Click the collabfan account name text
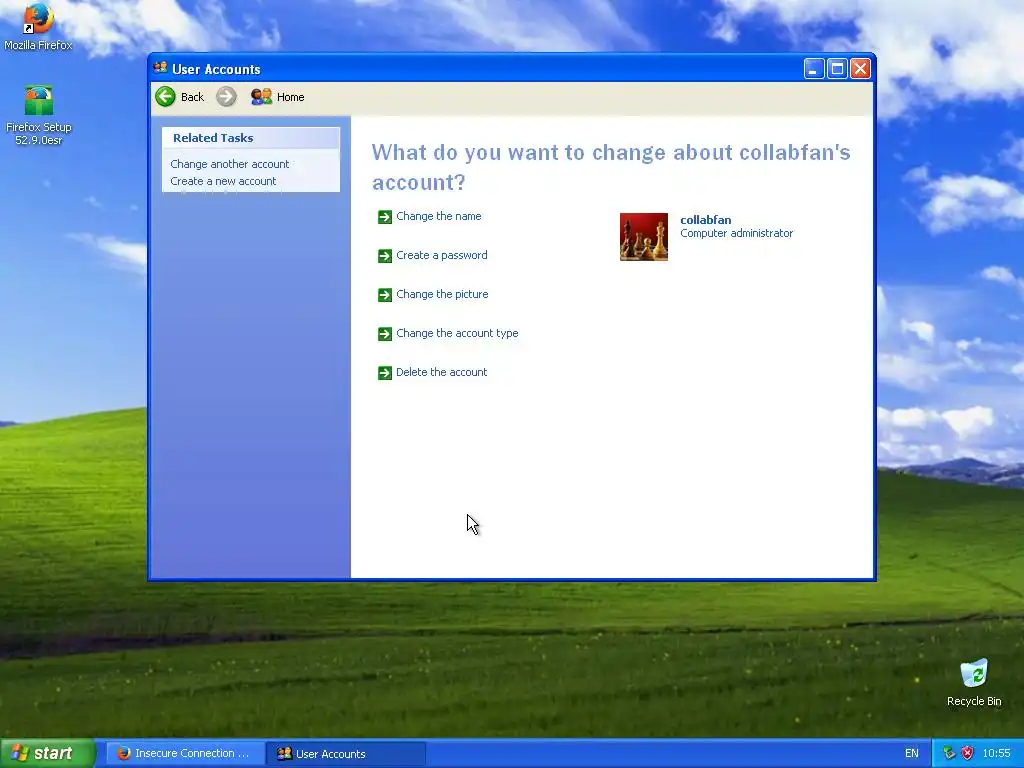 point(705,220)
